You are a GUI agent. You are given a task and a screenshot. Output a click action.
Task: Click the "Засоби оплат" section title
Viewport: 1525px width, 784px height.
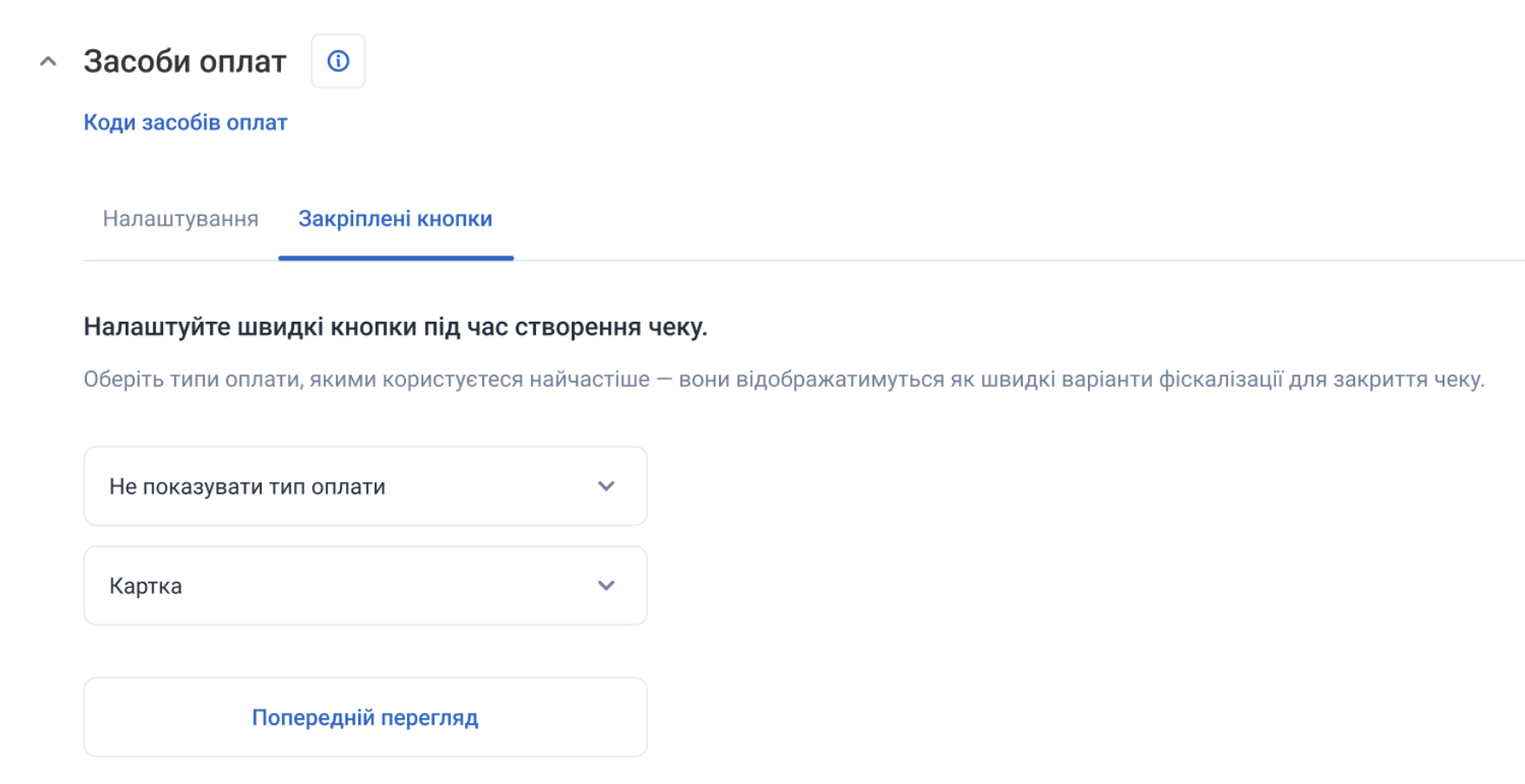[x=185, y=62]
